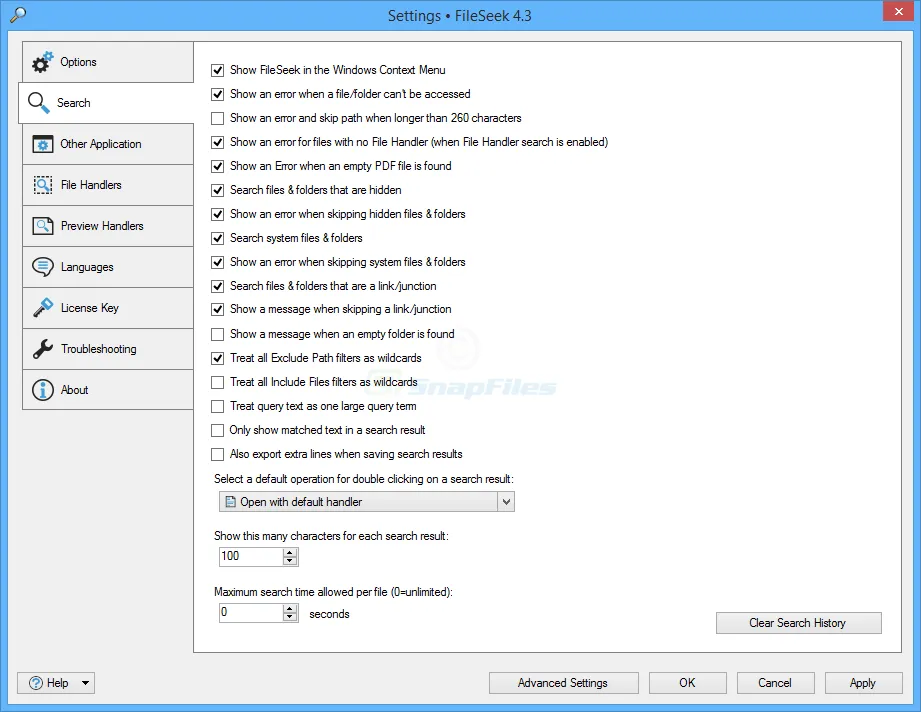Image resolution: width=921 pixels, height=712 pixels.
Task: Decrease maximum search time seconds
Action: (x=290, y=617)
